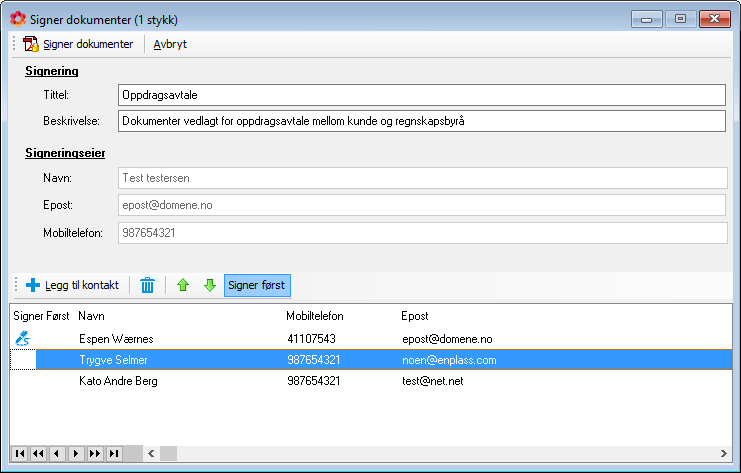This screenshot has height=473, width=741.
Task: Delete selected contact with trash icon
Action: pos(147,285)
